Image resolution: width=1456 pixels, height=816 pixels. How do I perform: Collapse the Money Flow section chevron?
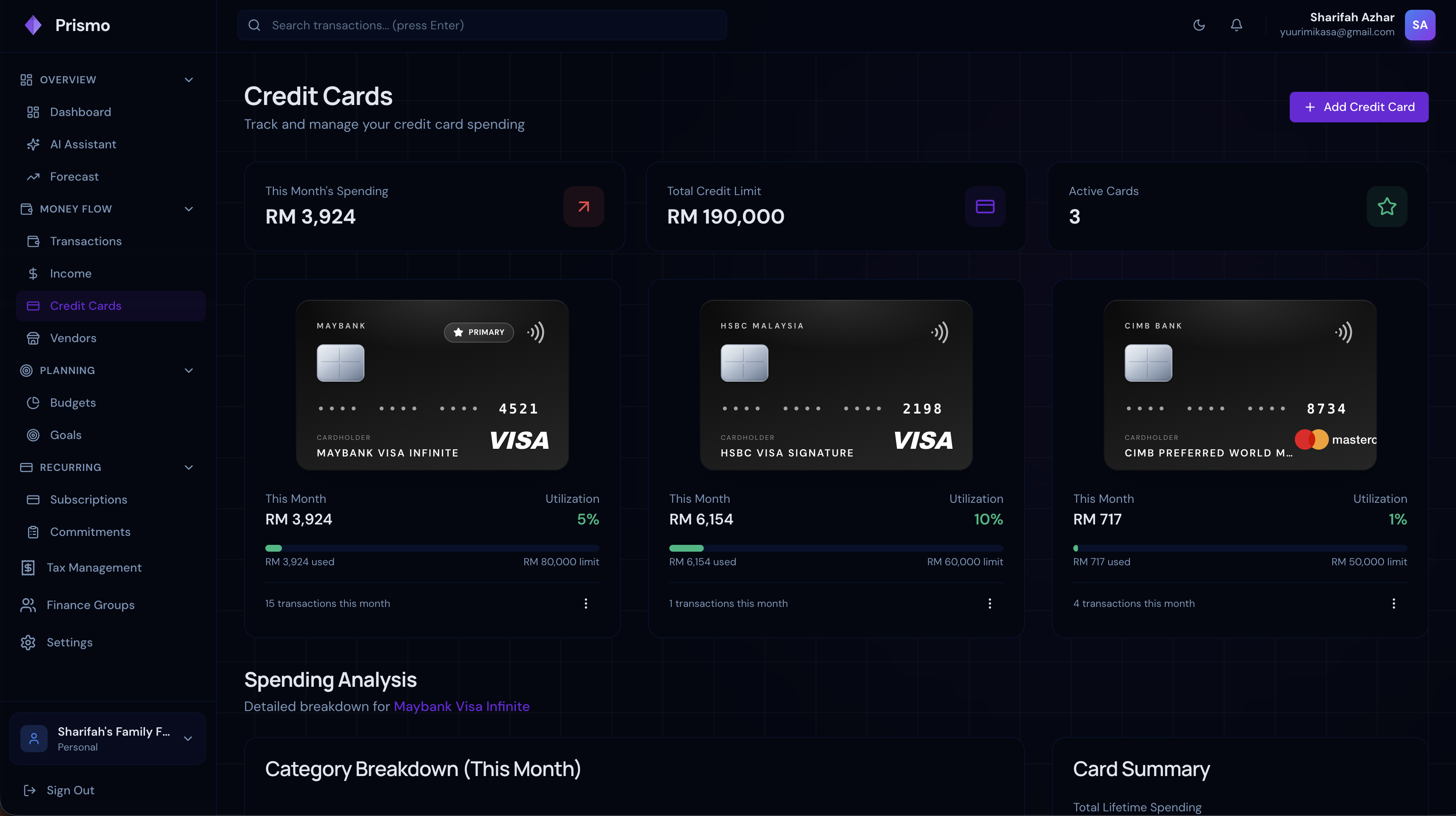click(189, 209)
